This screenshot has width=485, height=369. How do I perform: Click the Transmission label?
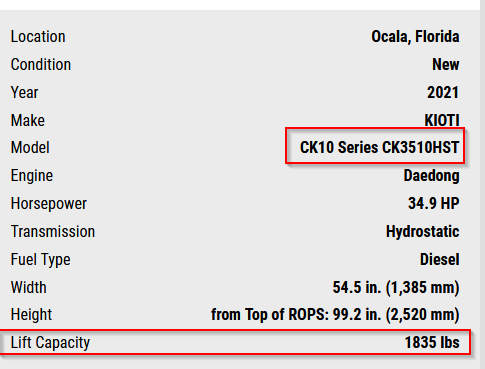coord(53,231)
